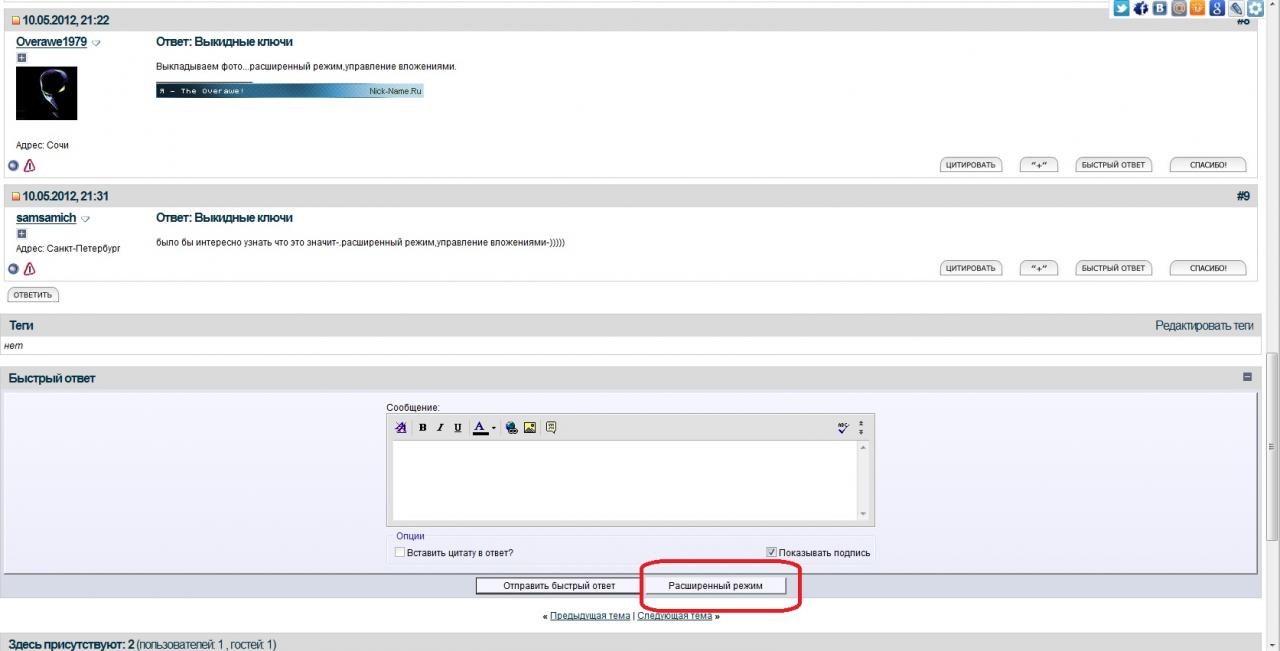Enable 'Вставить цитату в ответ?' checkbox
Viewport: 1280px width, 651px height.
[x=400, y=552]
